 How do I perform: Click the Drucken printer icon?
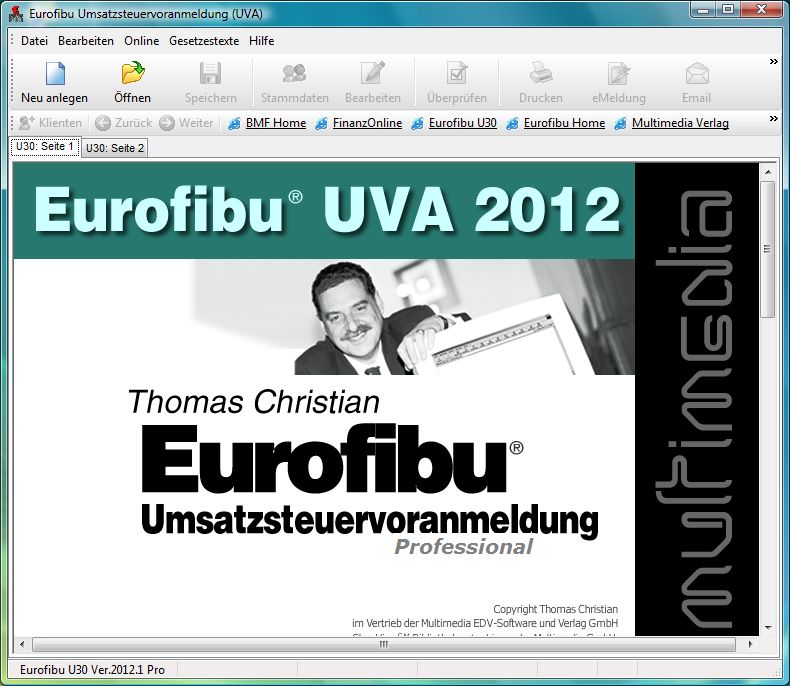click(x=541, y=74)
